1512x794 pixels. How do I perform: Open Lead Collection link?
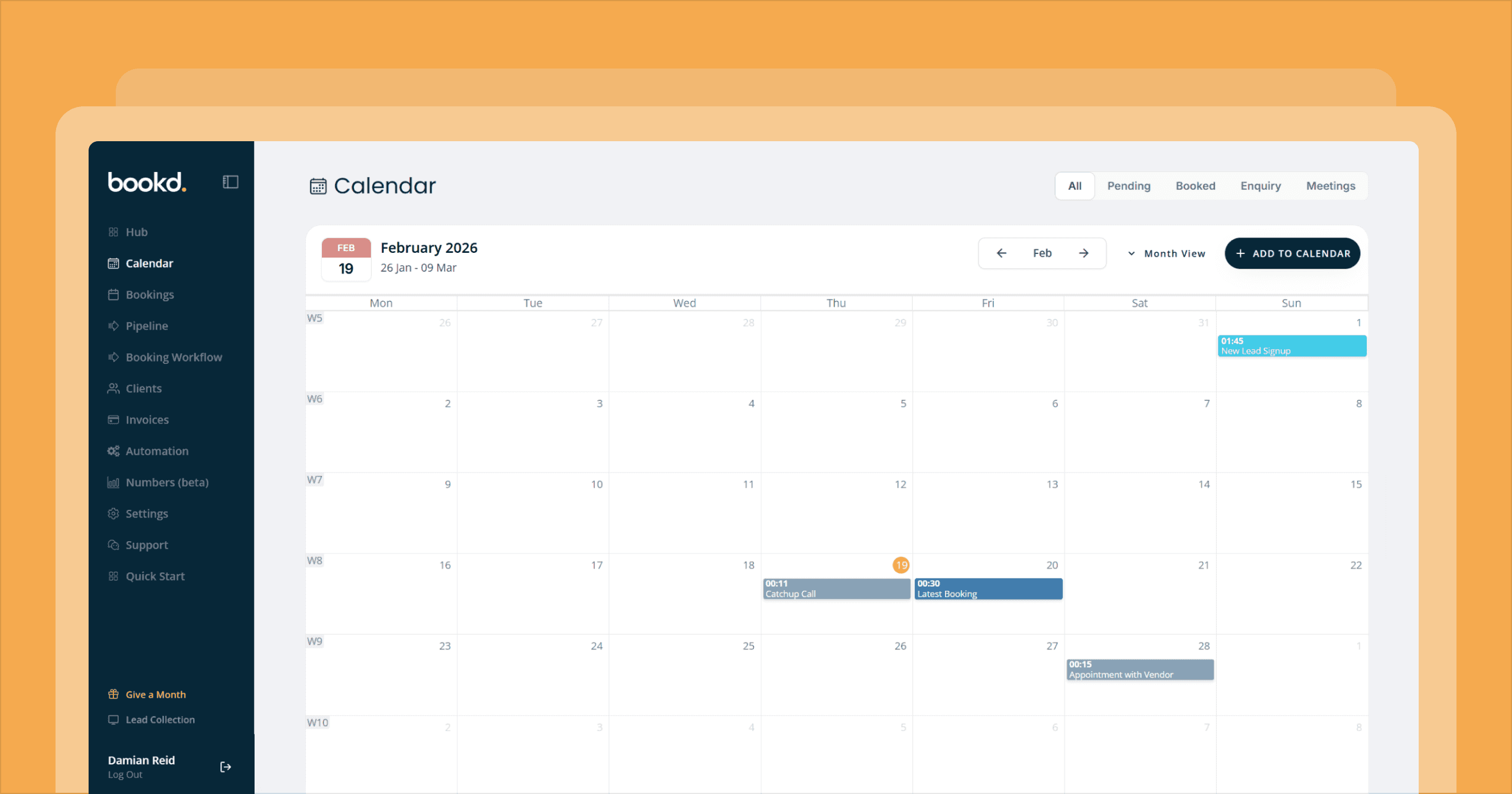[159, 720]
